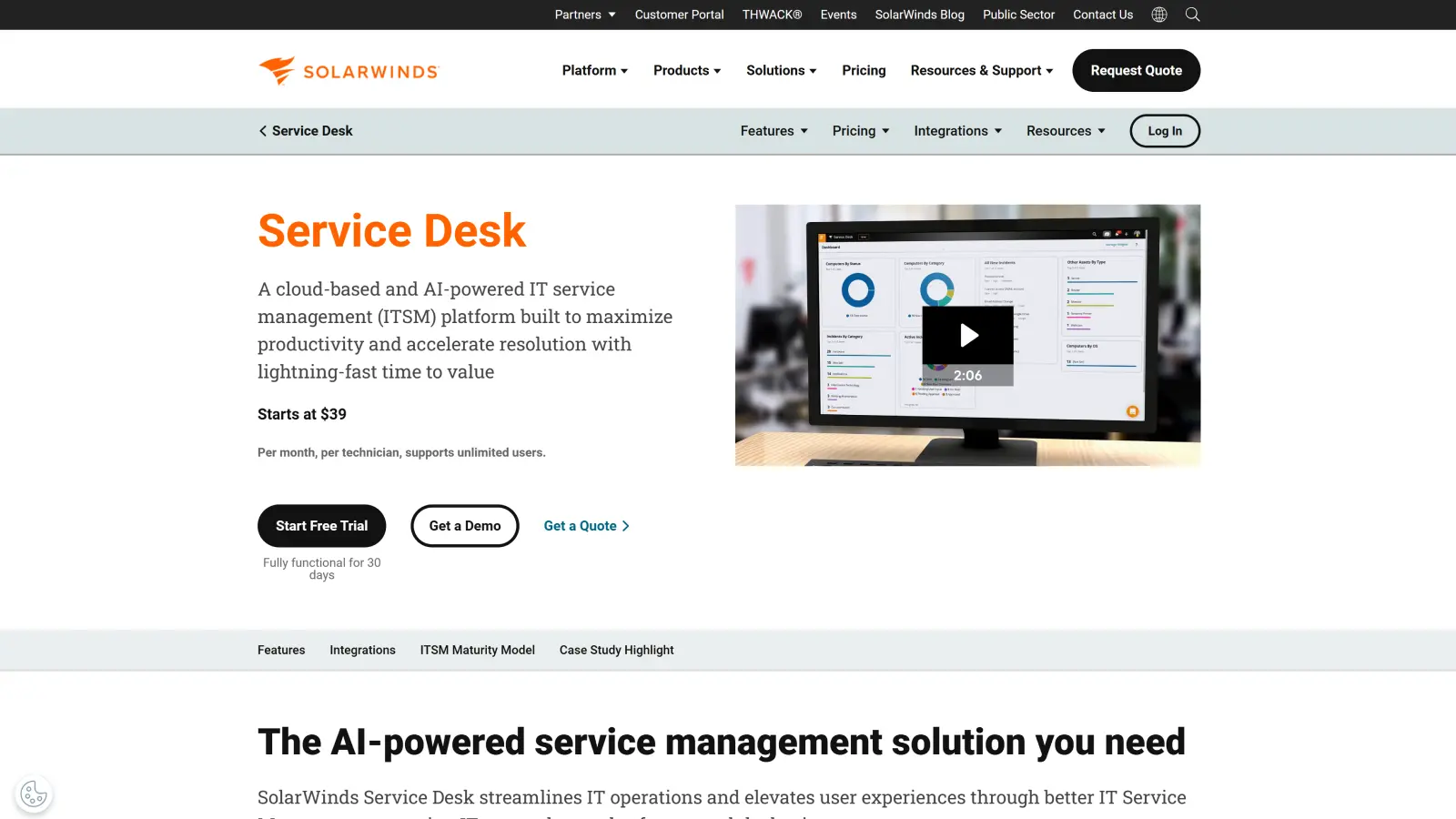Expand the Partners dropdown

click(x=585, y=15)
